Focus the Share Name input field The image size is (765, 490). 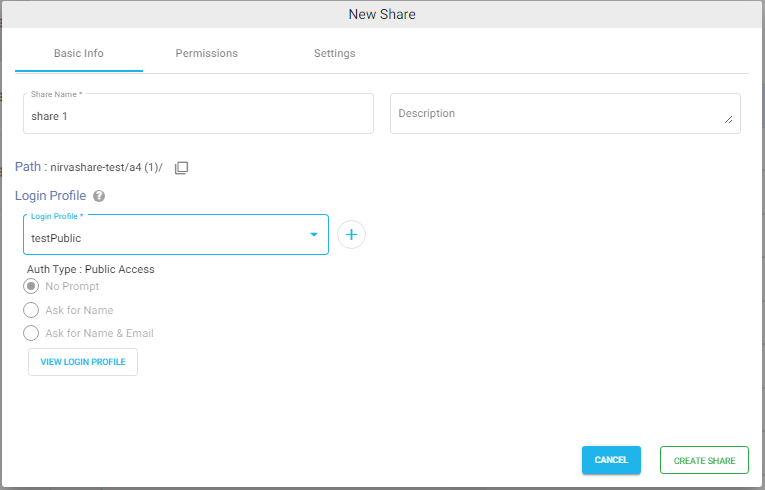(x=199, y=114)
